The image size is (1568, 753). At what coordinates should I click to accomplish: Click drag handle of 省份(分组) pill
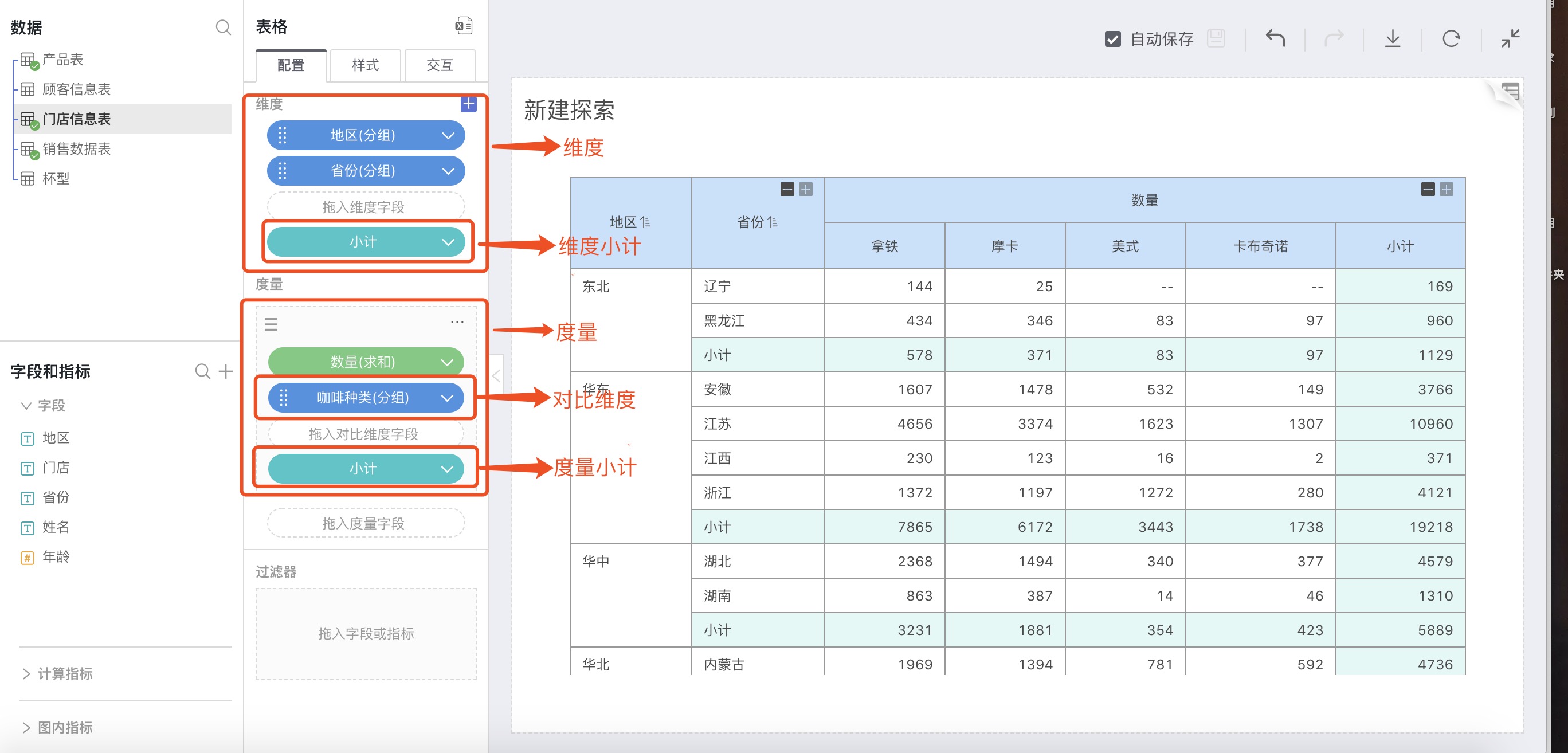(283, 171)
